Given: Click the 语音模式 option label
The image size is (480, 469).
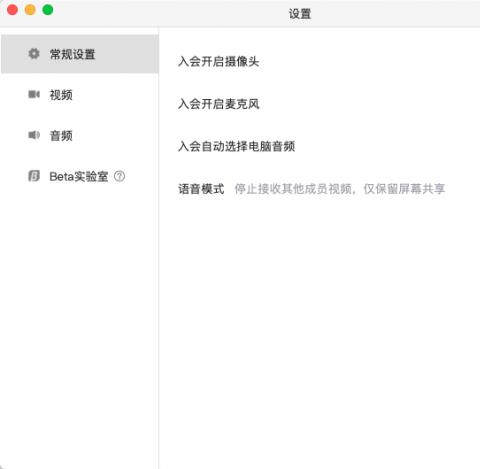Looking at the screenshot, I should coord(201,189).
